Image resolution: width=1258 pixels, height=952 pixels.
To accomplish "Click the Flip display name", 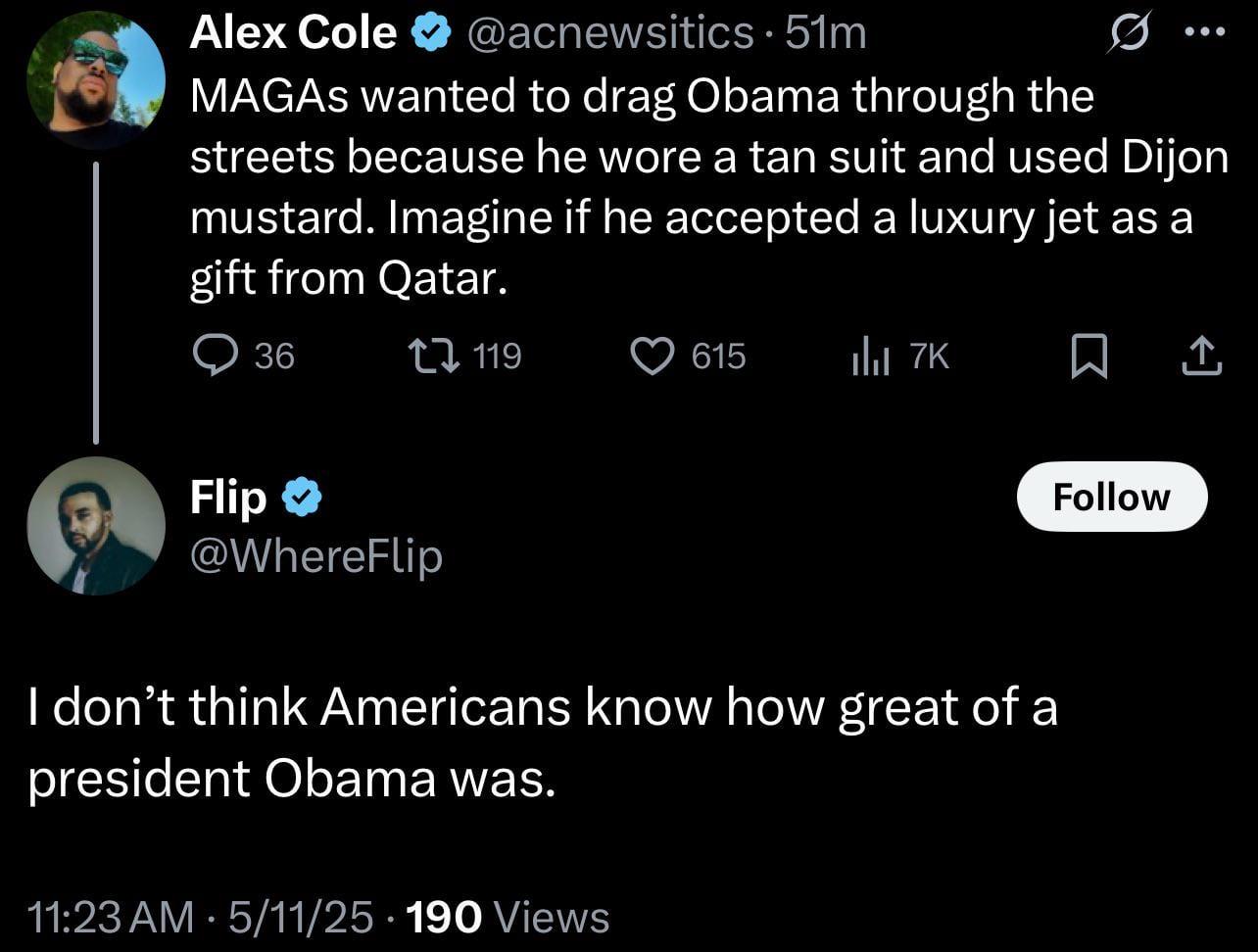I will pyautogui.click(x=227, y=498).
